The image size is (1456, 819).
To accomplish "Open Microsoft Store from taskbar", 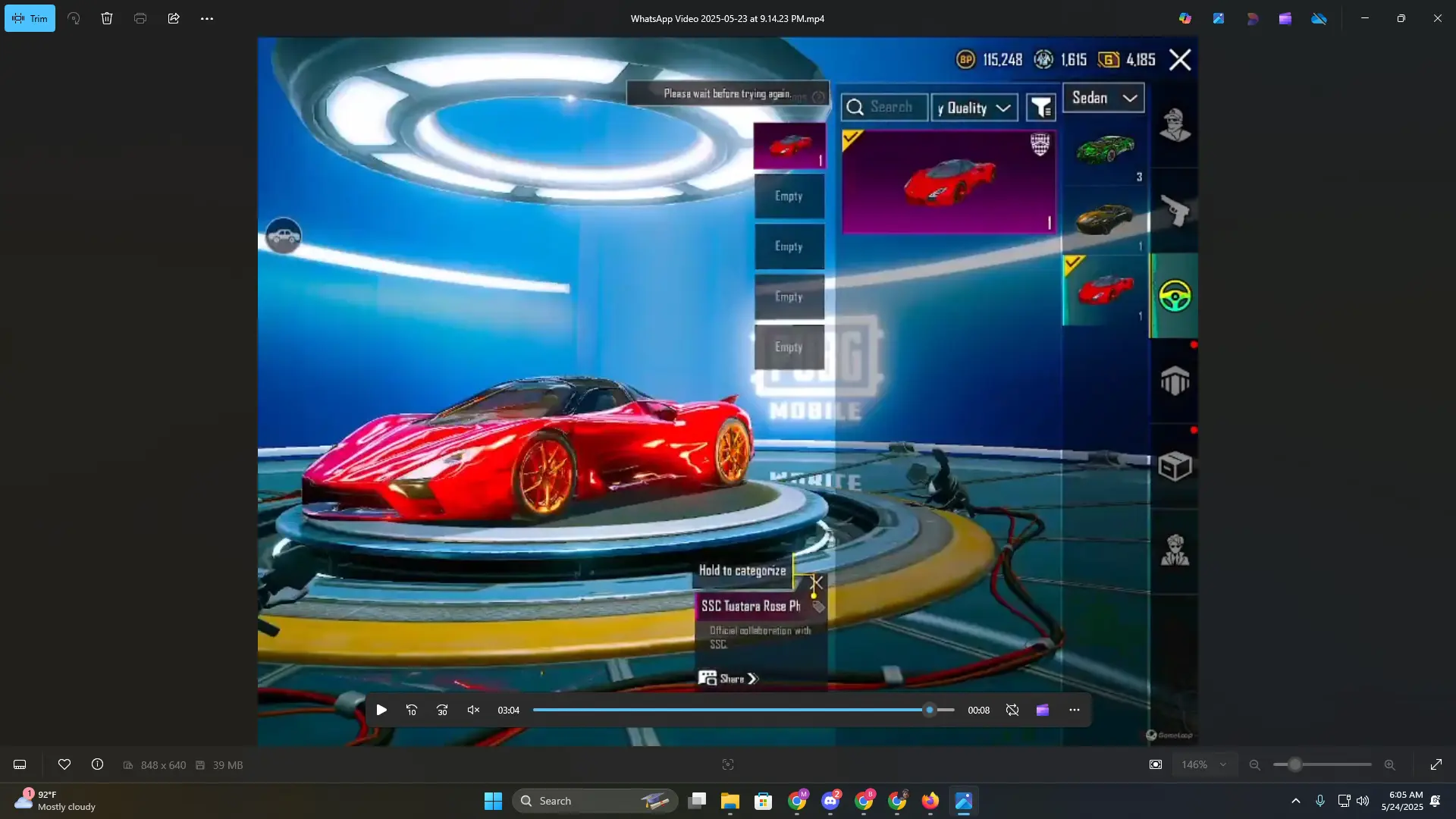I will (764, 801).
